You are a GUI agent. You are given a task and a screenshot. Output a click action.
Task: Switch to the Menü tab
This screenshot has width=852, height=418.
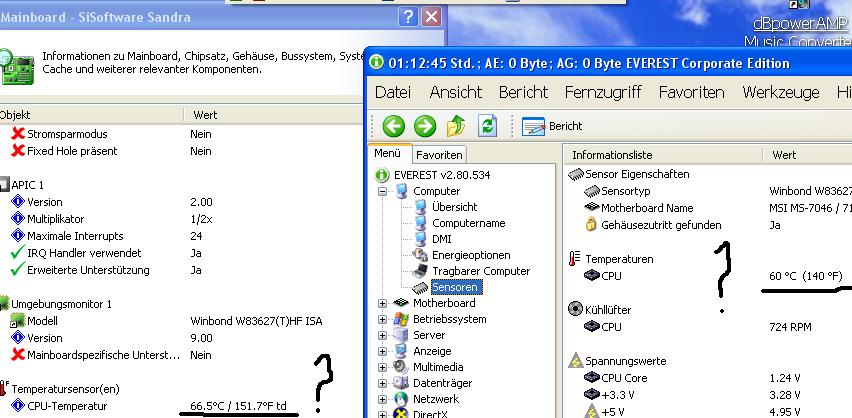pyautogui.click(x=387, y=153)
